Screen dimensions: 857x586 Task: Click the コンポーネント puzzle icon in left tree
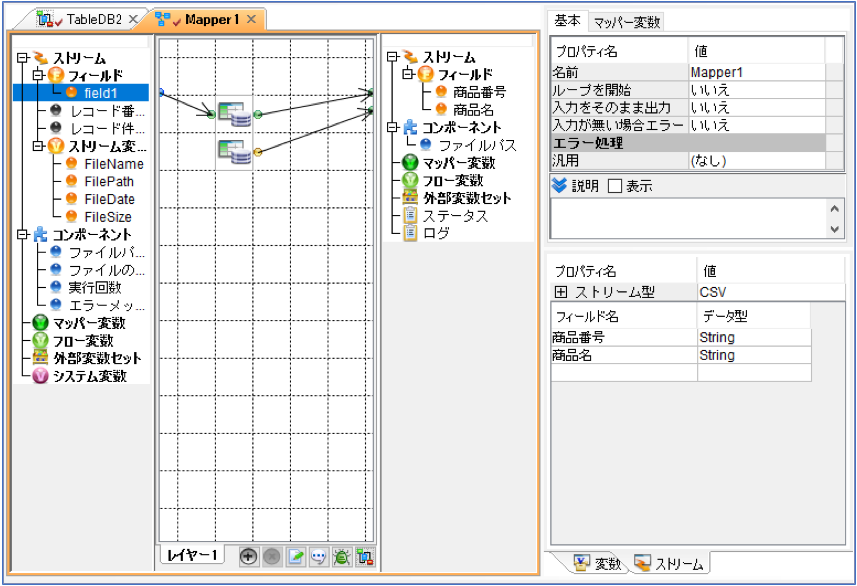click(40, 235)
